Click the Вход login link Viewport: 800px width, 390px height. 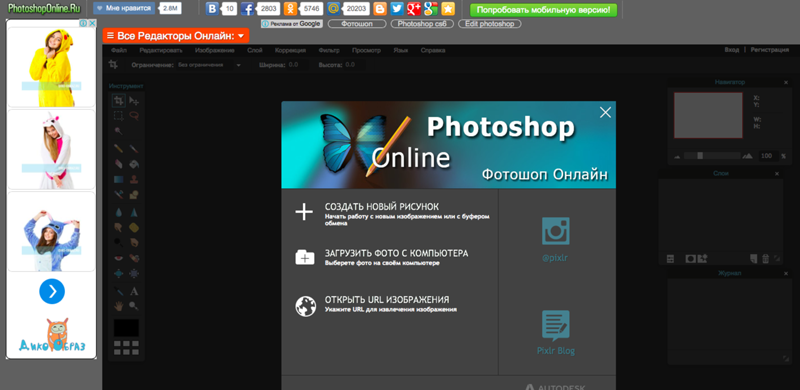point(732,50)
